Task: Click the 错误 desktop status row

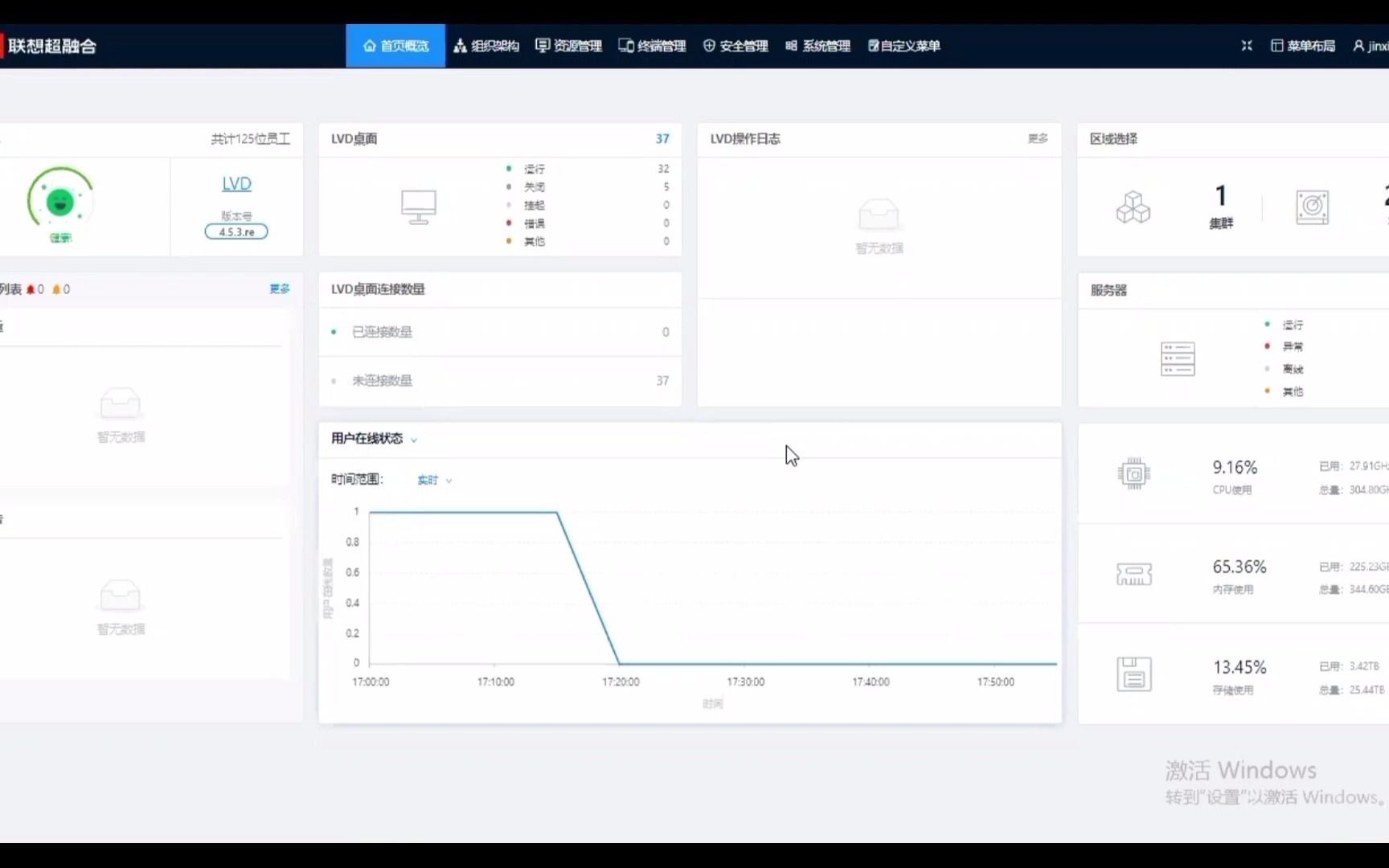Action: point(588,223)
